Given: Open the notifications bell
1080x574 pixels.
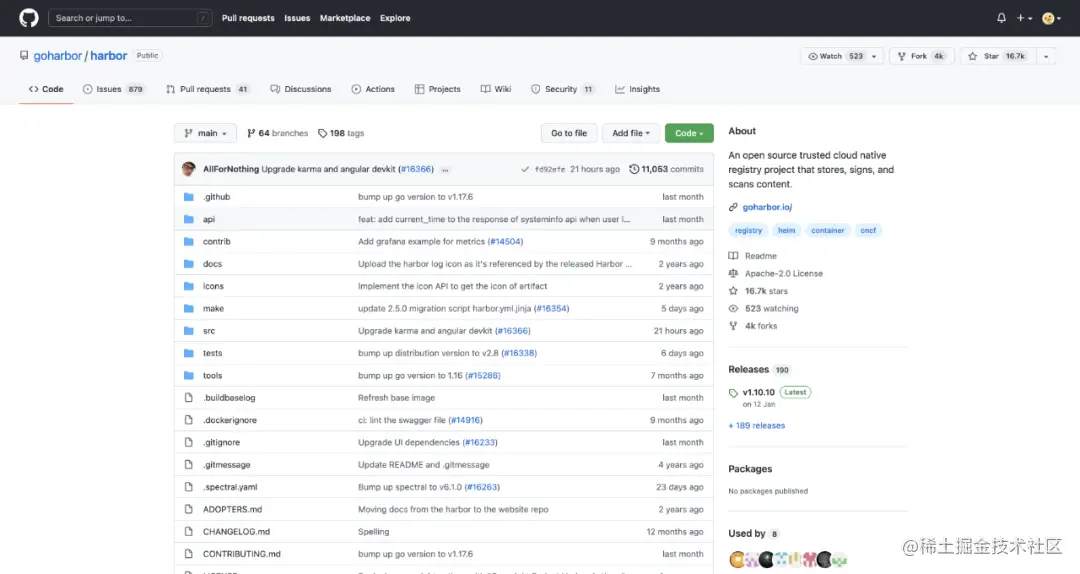Looking at the screenshot, I should pos(1001,18).
